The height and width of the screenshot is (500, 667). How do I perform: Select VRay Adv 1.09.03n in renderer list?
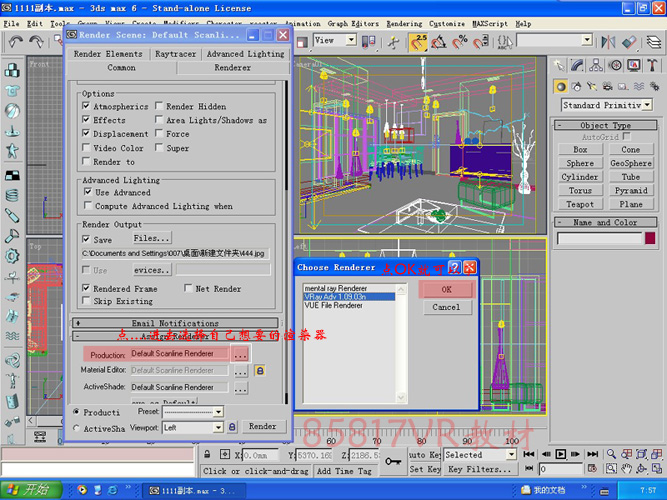point(349,297)
